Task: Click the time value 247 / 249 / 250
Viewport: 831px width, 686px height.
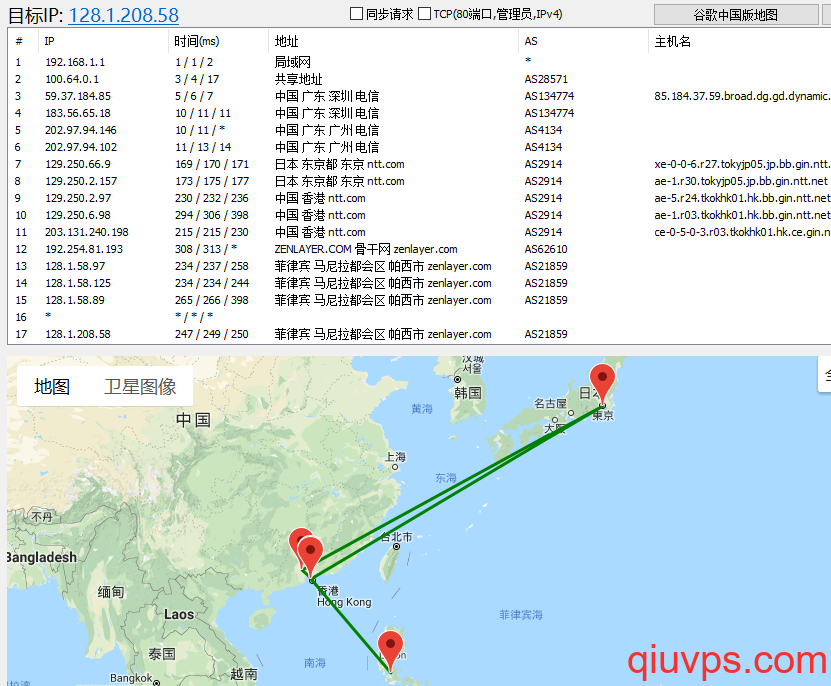Action: point(212,334)
